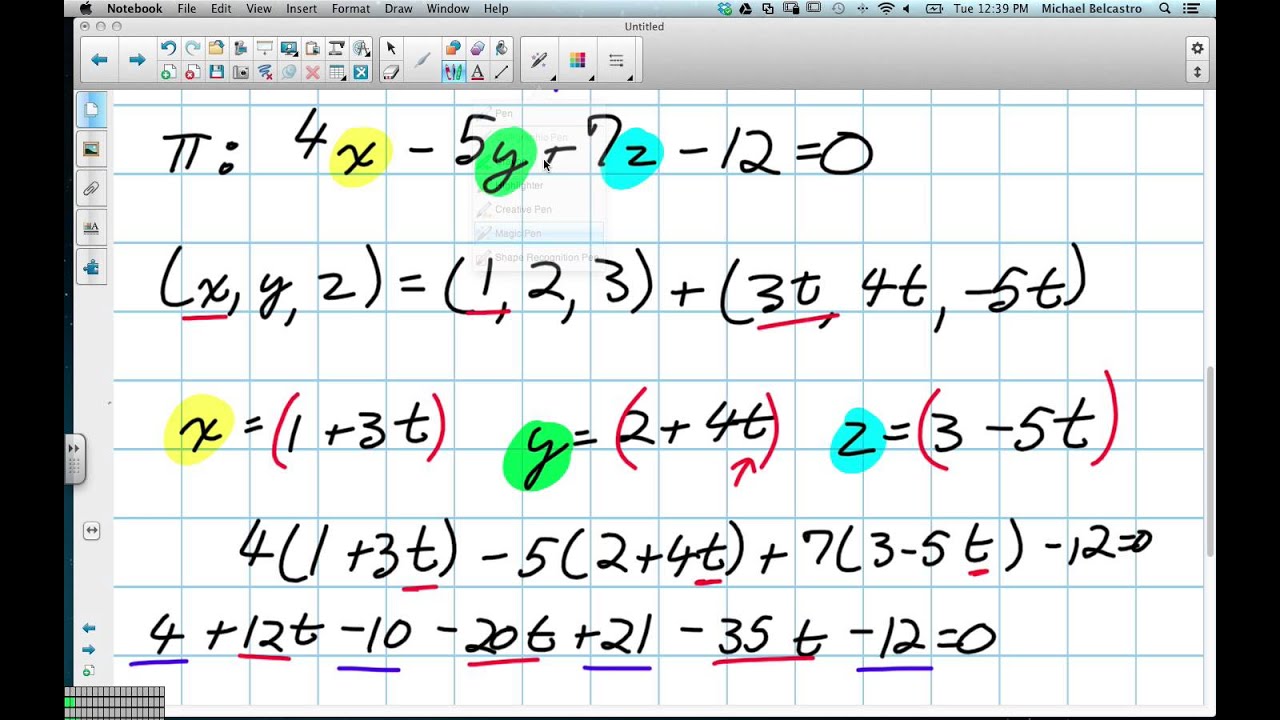Click the vertical scrollbar thumb

(1210, 462)
